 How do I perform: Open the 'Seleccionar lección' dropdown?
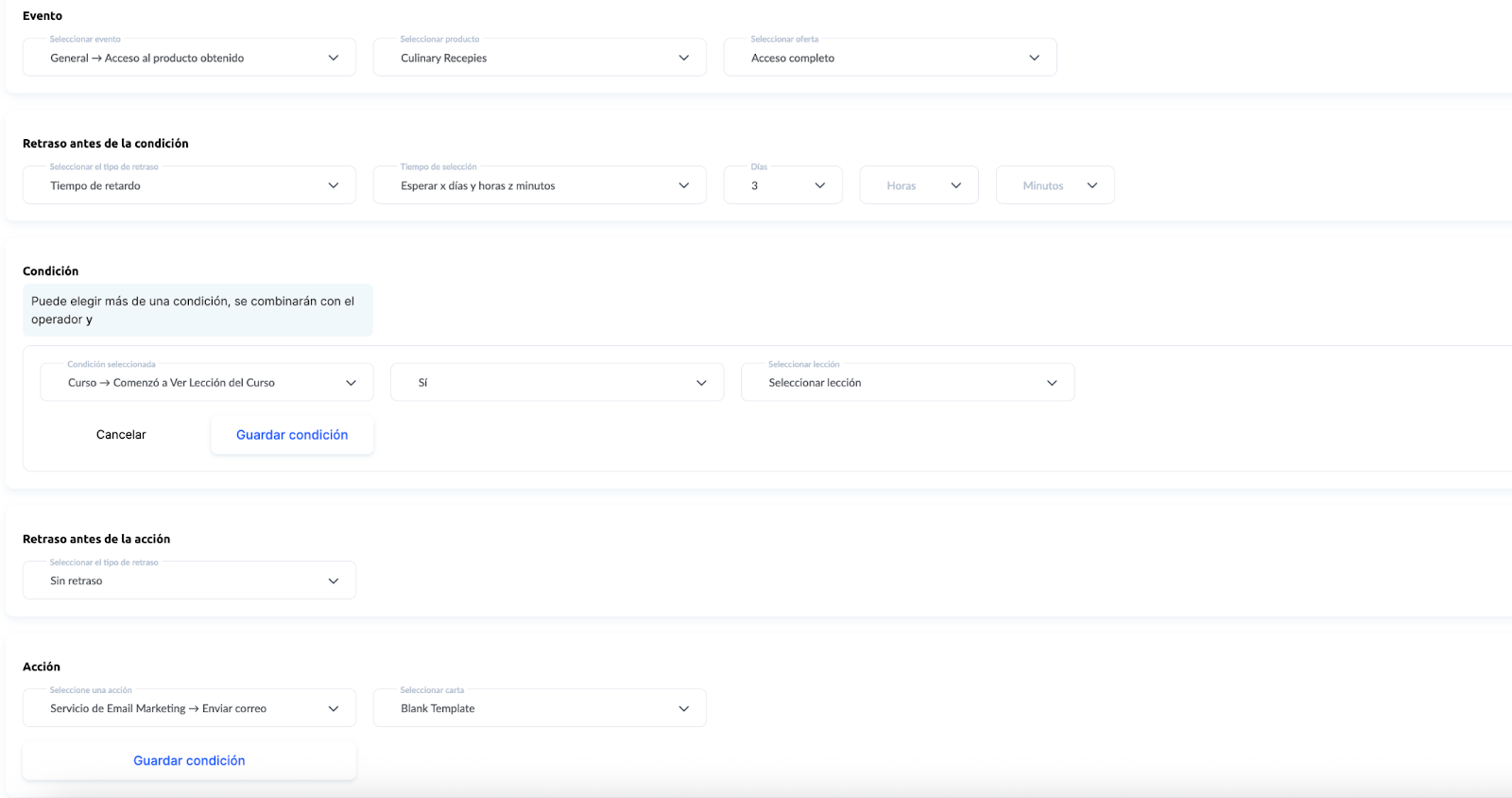tap(907, 383)
